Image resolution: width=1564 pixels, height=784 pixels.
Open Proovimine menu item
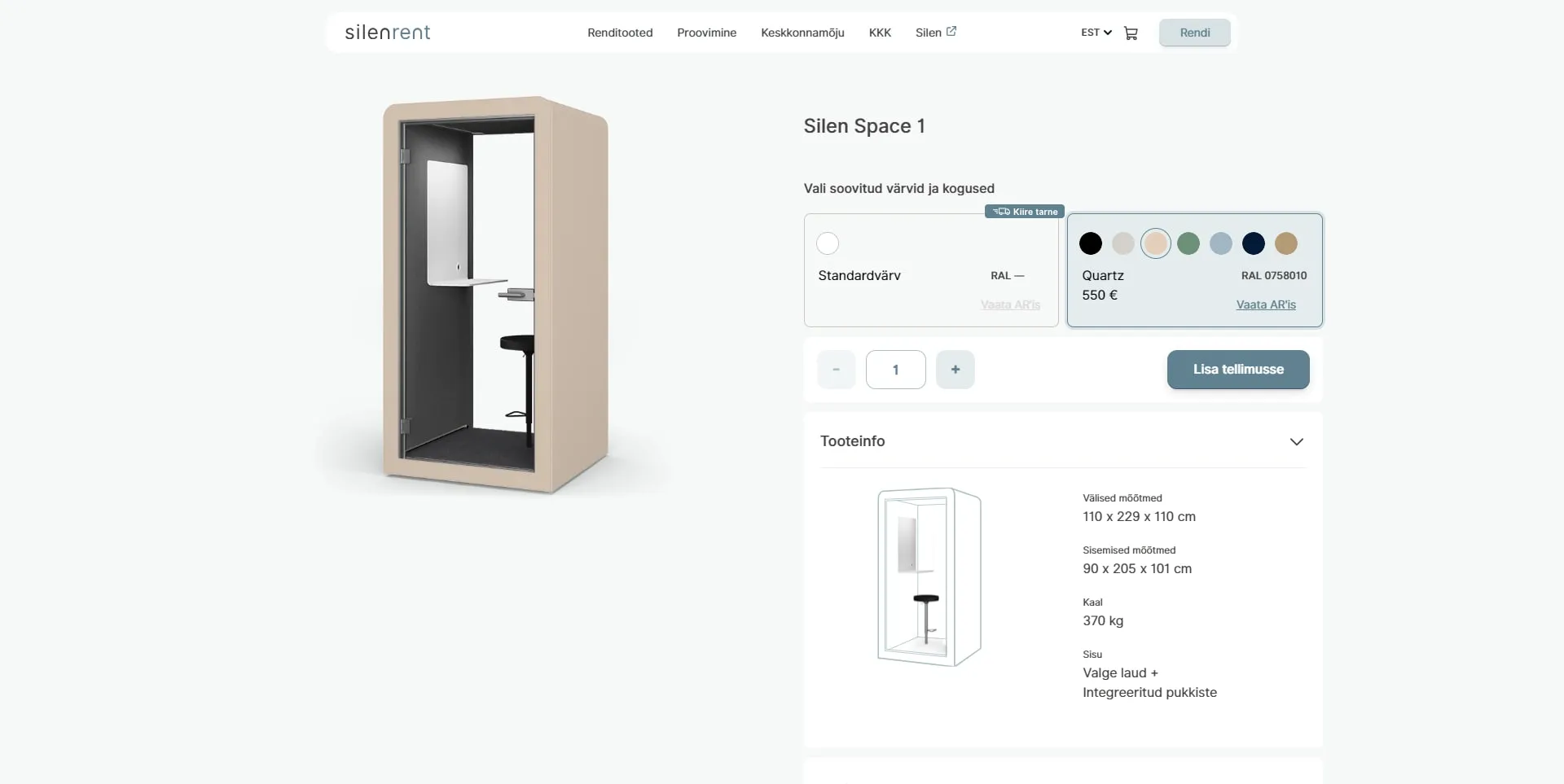(x=706, y=33)
